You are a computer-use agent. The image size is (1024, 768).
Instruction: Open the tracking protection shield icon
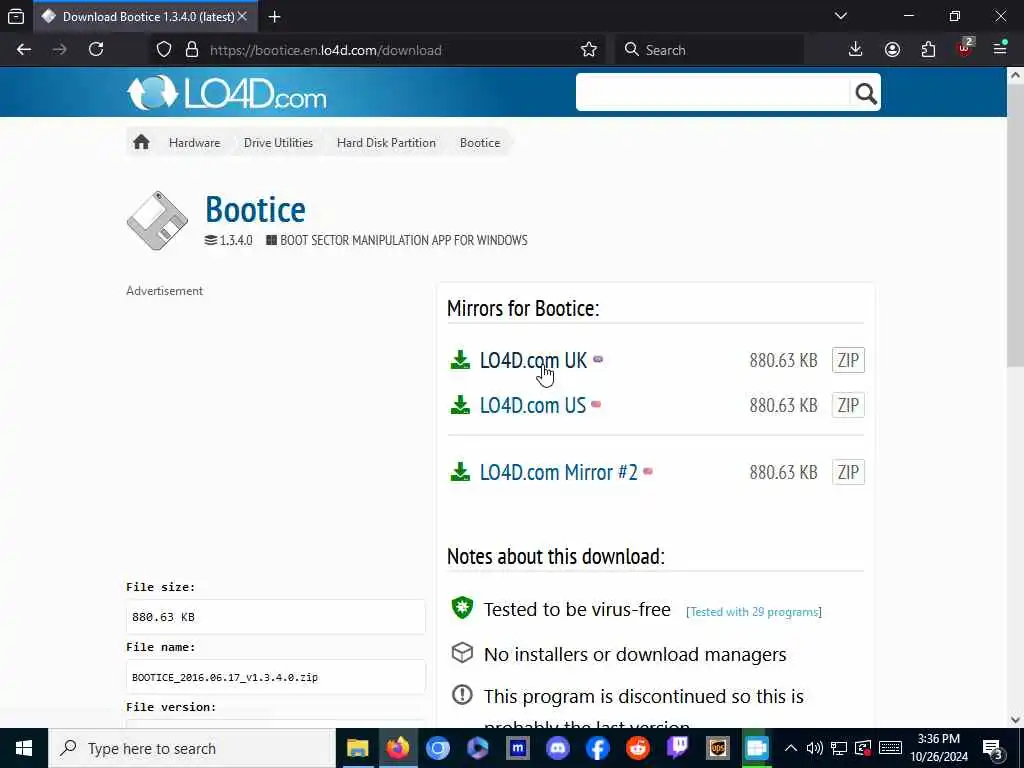[164, 50]
